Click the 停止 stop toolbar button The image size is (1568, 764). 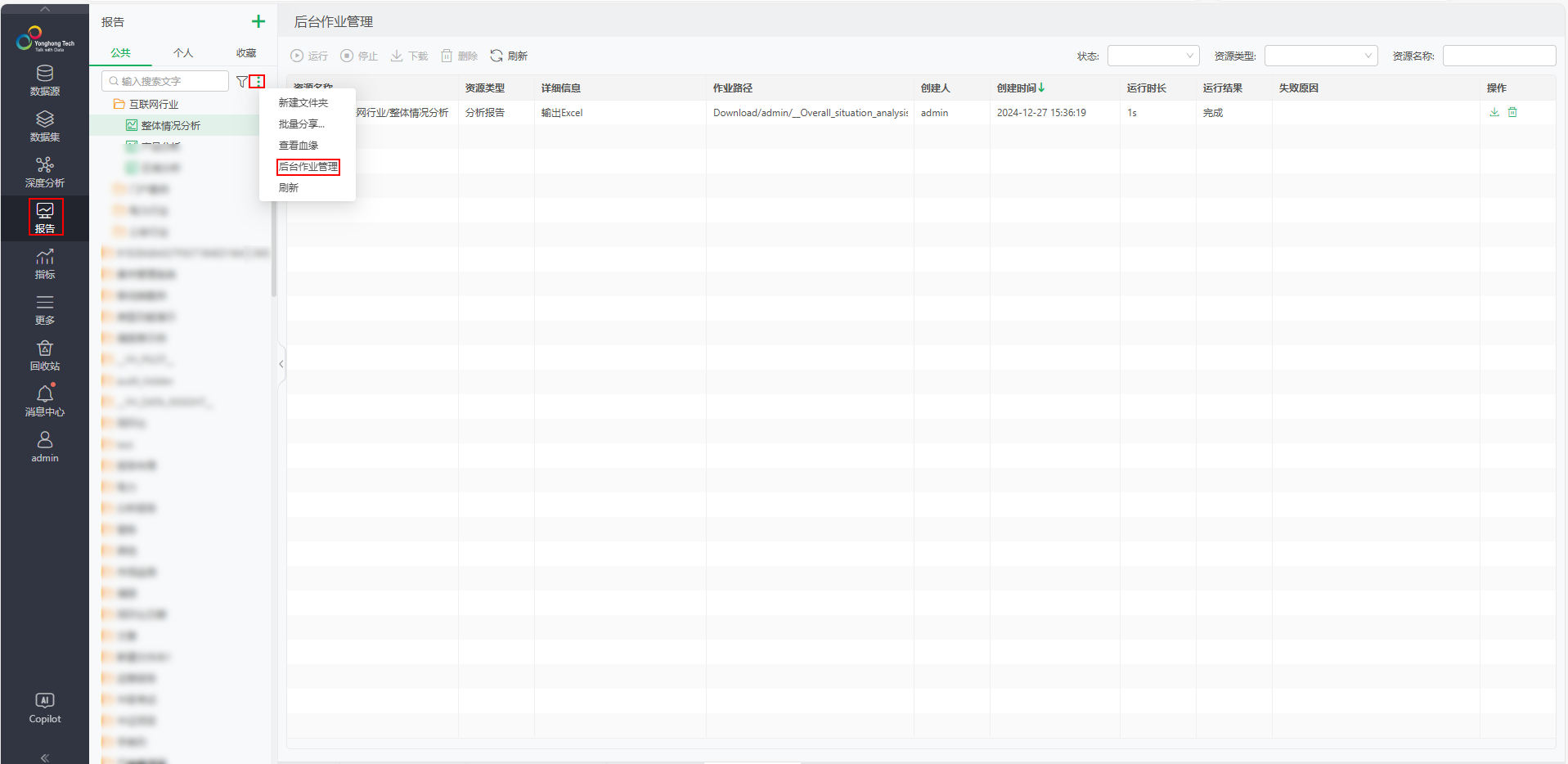pos(359,56)
